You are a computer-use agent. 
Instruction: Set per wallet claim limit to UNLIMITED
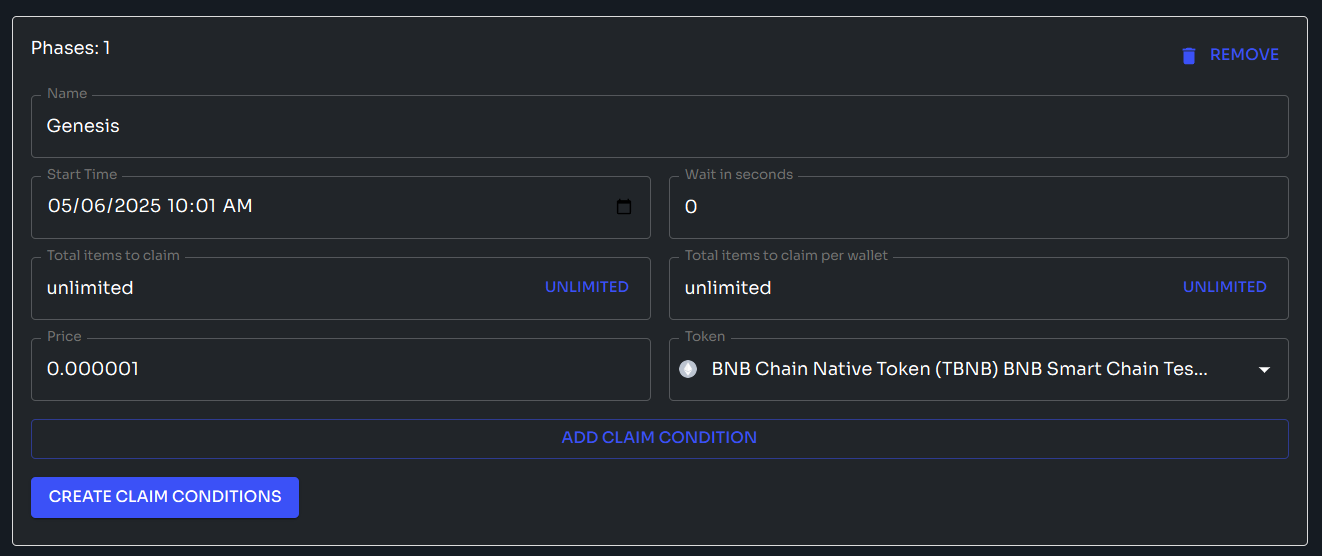pos(1224,287)
